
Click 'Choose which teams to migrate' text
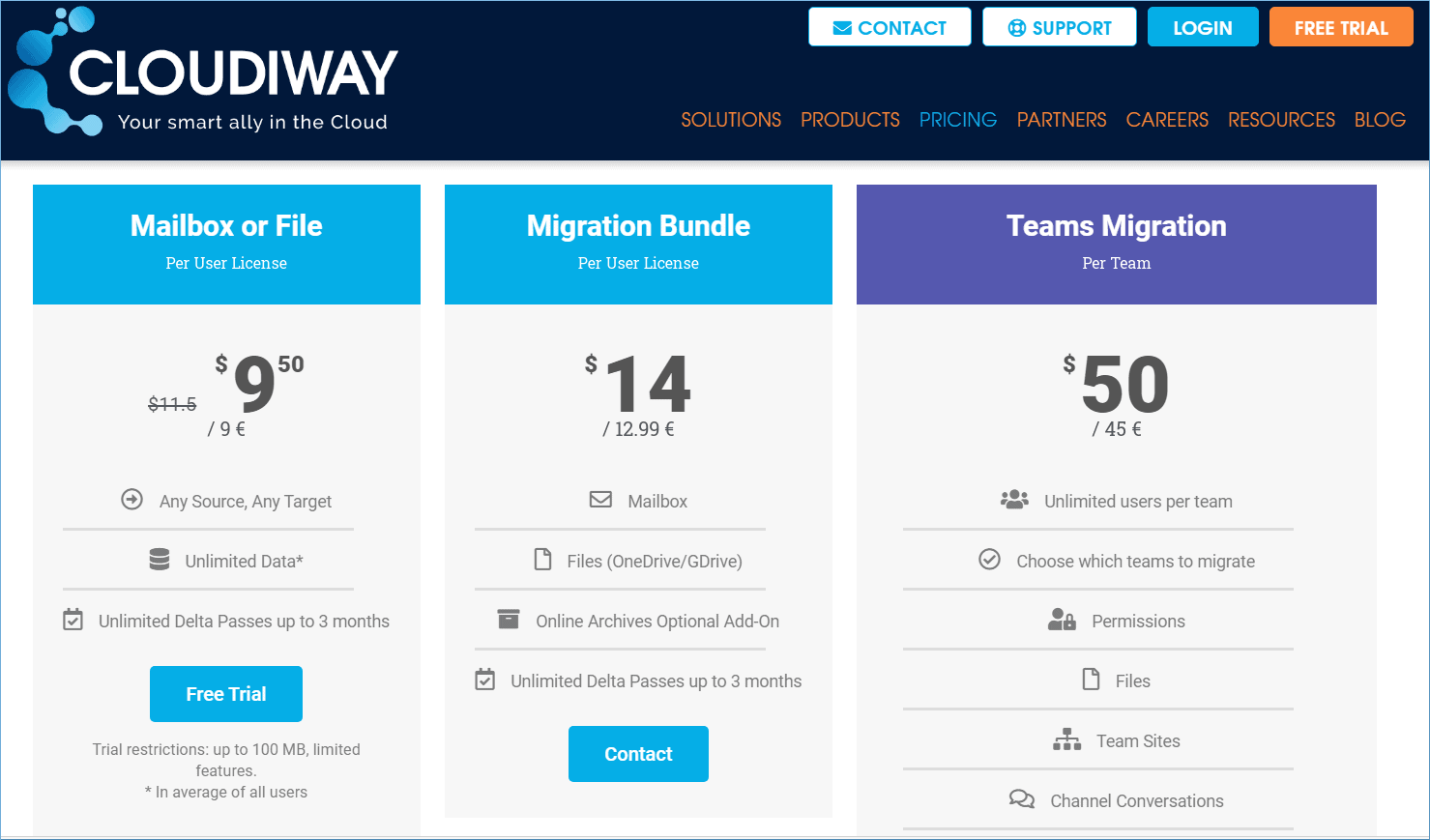1136,561
